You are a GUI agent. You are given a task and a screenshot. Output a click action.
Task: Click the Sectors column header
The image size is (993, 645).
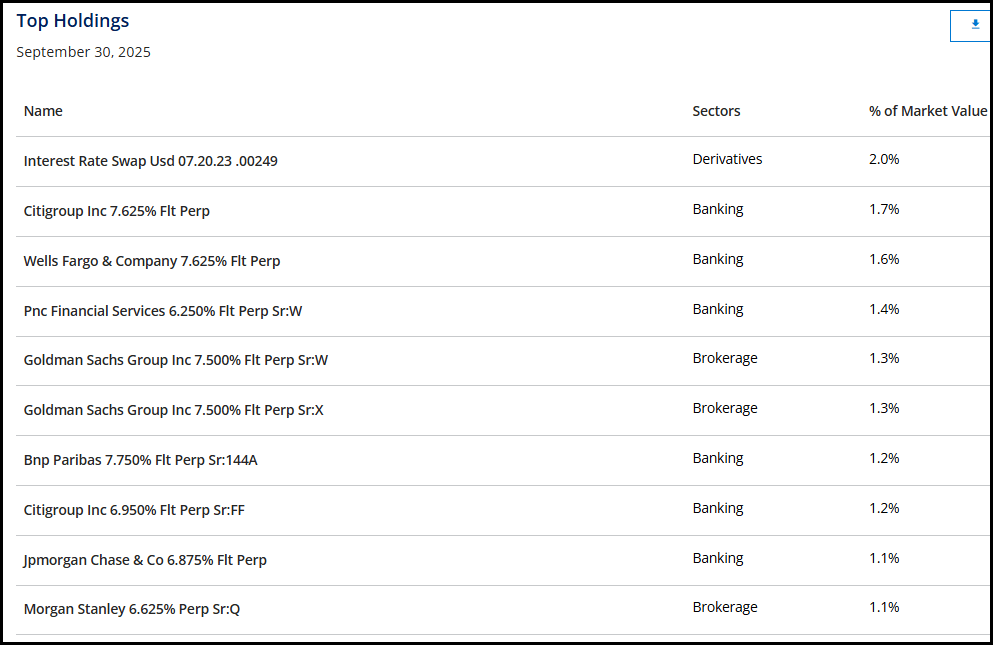click(716, 111)
